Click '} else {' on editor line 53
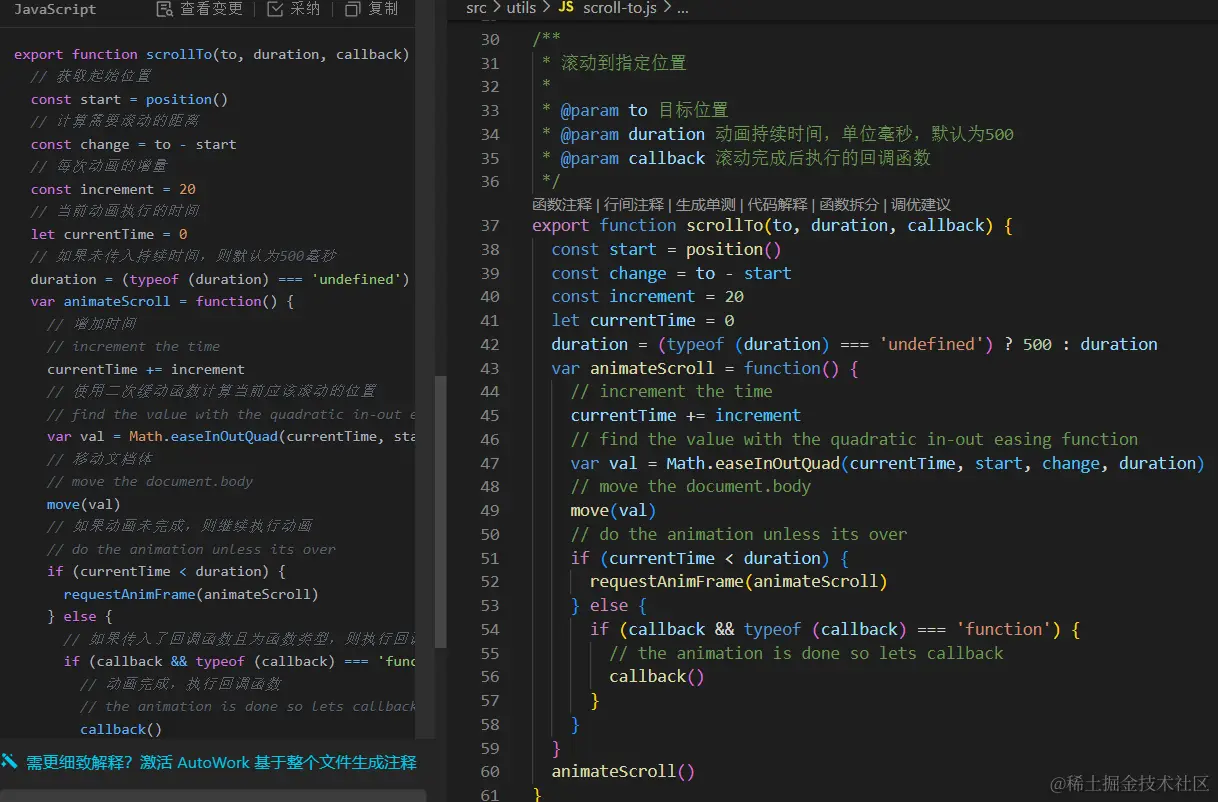The image size is (1218, 802). (609, 606)
